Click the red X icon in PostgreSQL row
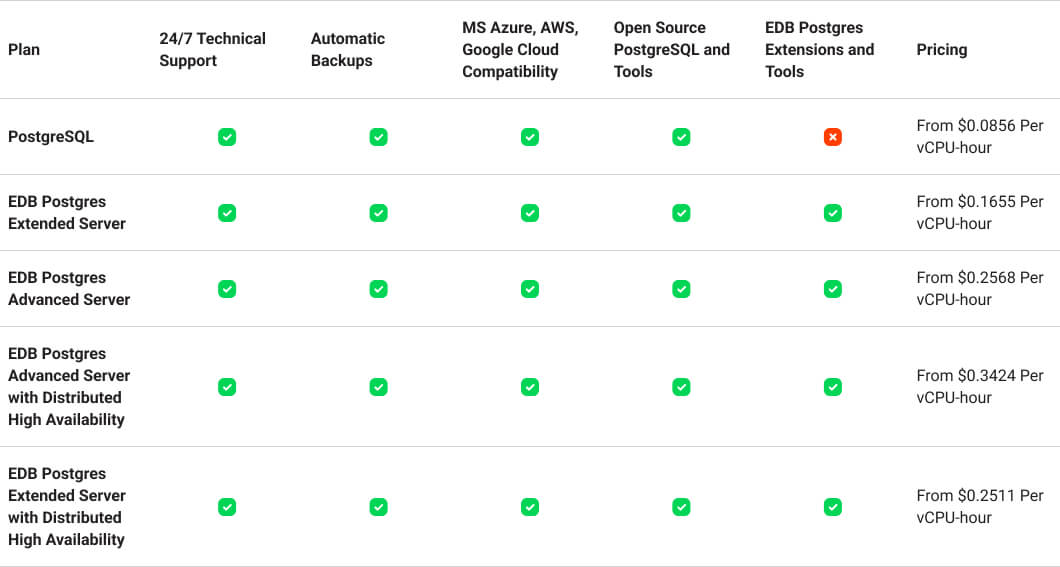The width and height of the screenshot is (1060, 567). pos(832,137)
